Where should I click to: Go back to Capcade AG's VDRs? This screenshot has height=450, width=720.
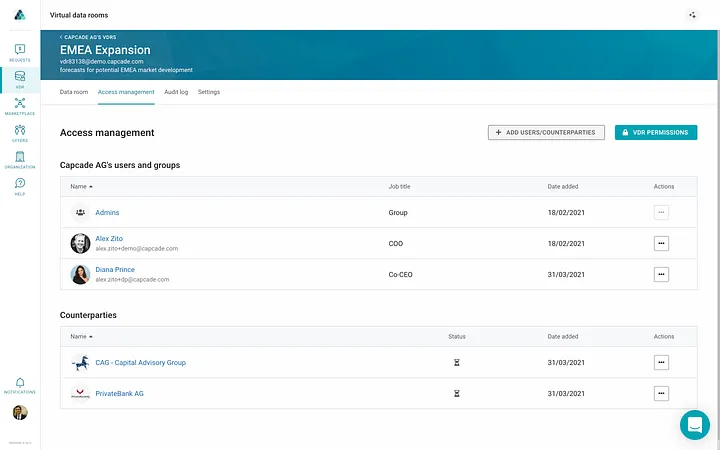(88, 37)
